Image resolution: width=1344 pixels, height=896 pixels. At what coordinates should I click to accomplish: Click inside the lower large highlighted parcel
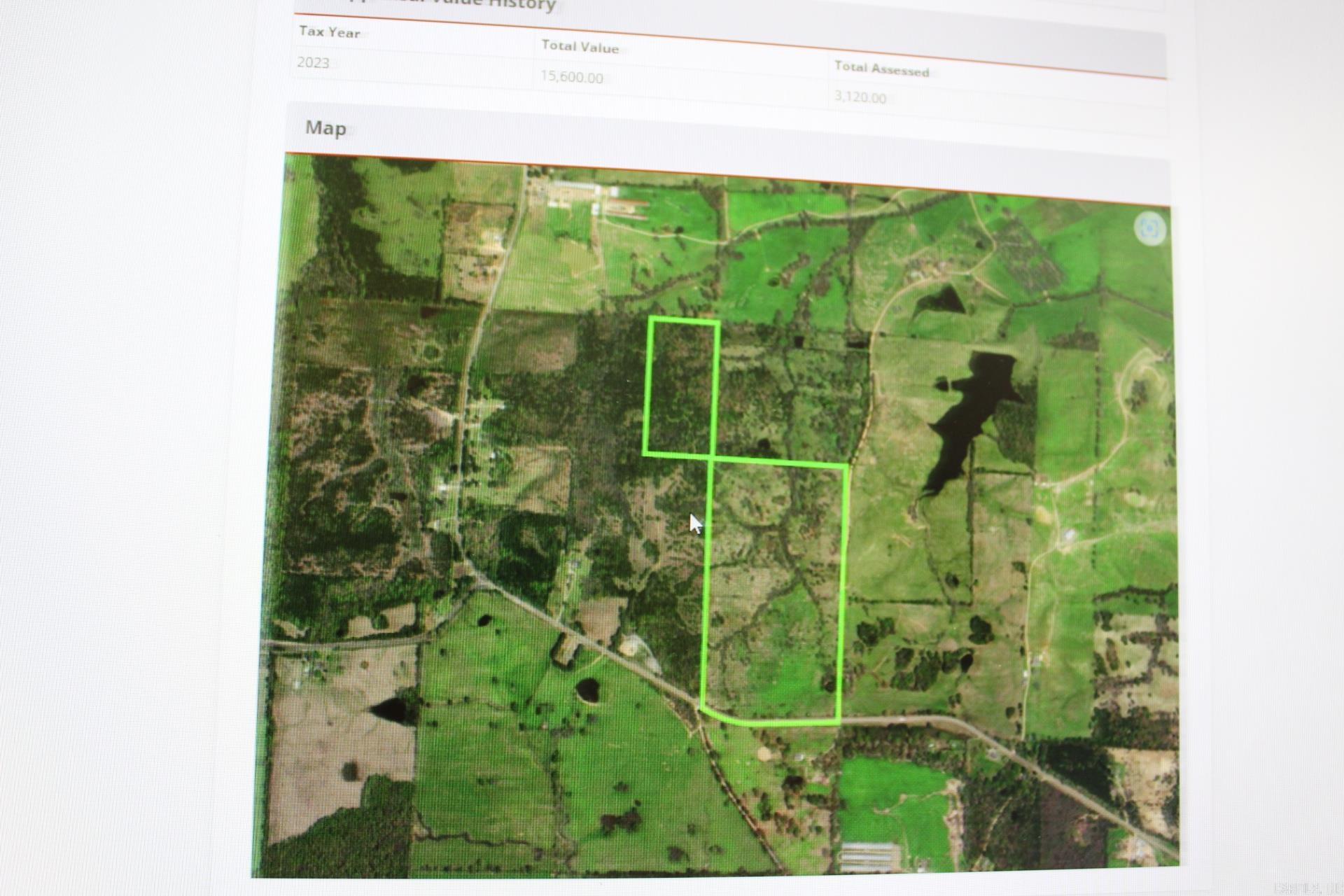coord(773,588)
